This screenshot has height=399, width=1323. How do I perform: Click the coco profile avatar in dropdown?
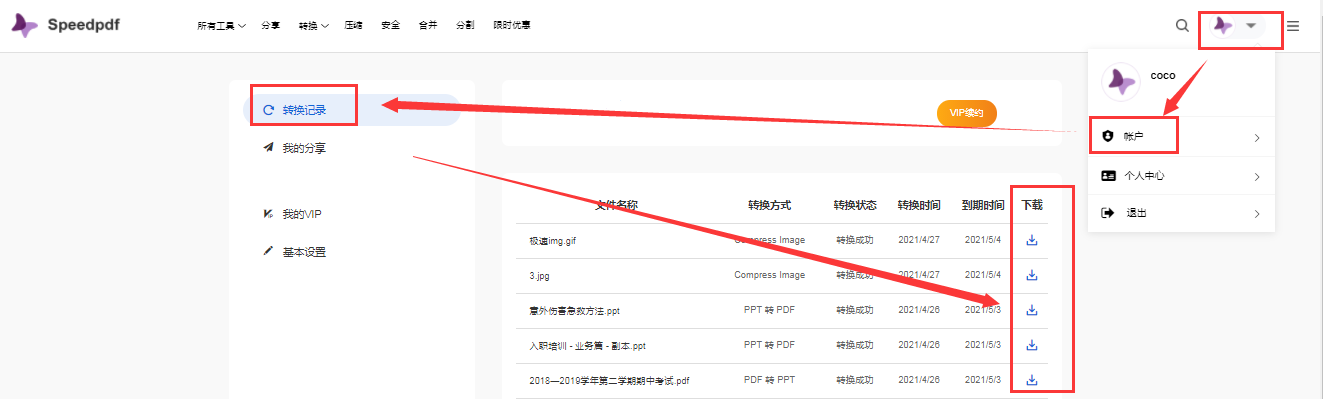pyautogui.click(x=1120, y=82)
